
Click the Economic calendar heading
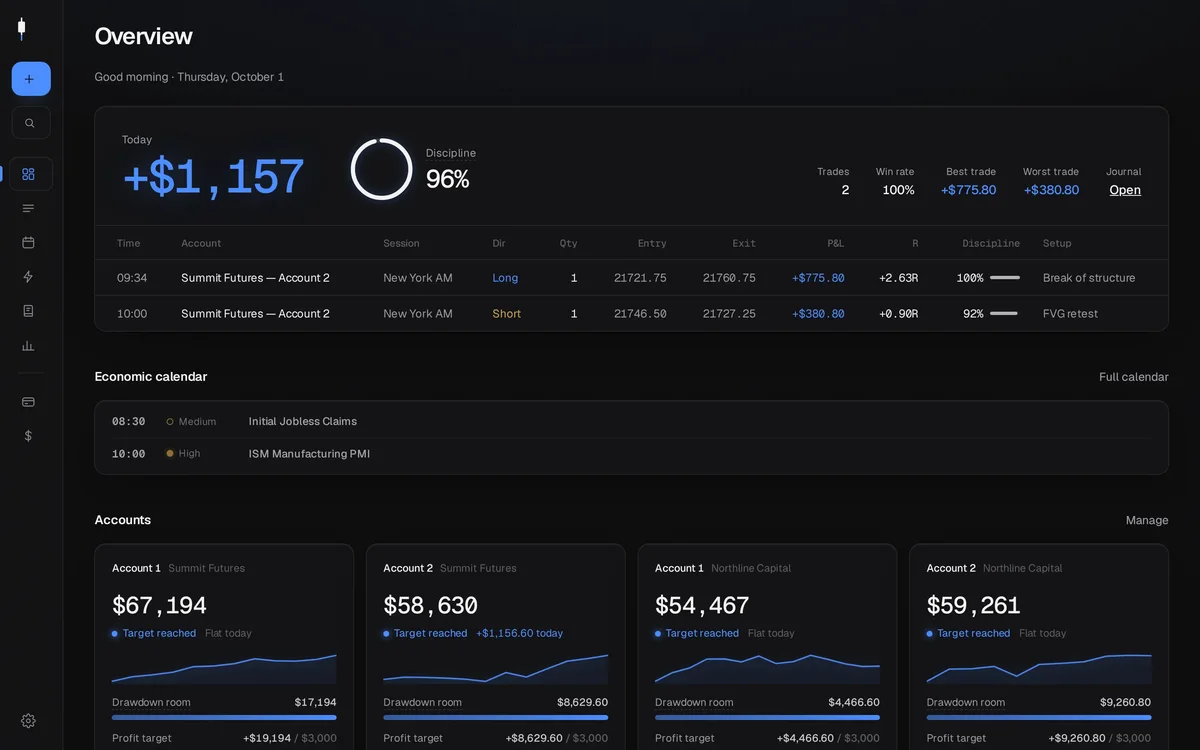[x=151, y=377]
